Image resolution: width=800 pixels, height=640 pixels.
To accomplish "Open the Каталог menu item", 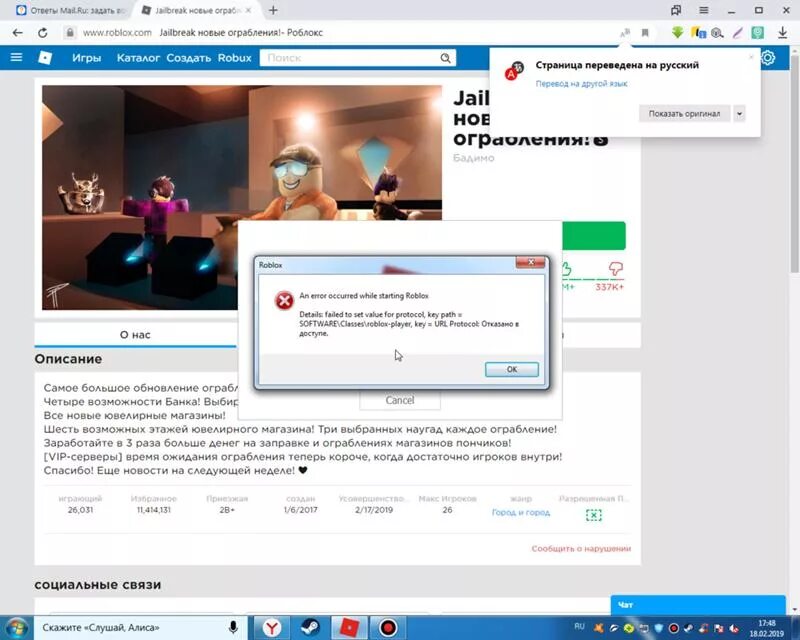I will (x=138, y=58).
